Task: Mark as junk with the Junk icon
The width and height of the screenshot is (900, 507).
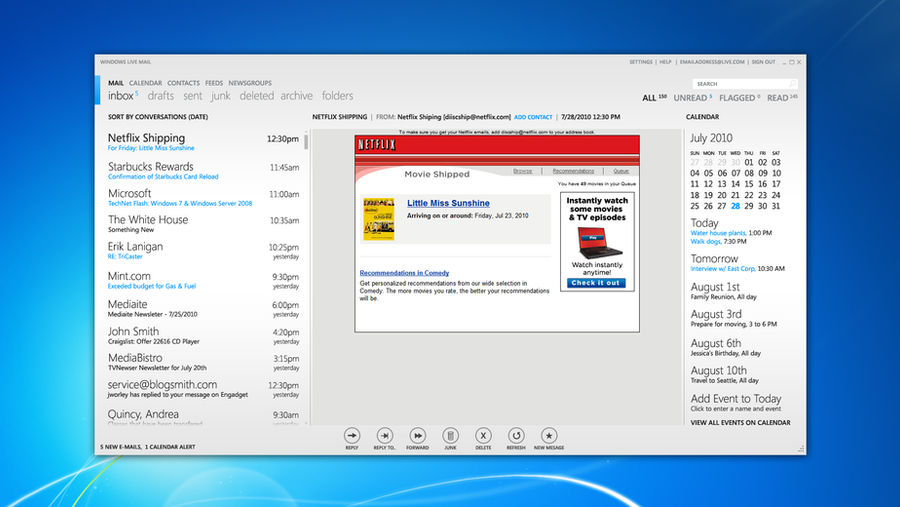Action: 451,436
